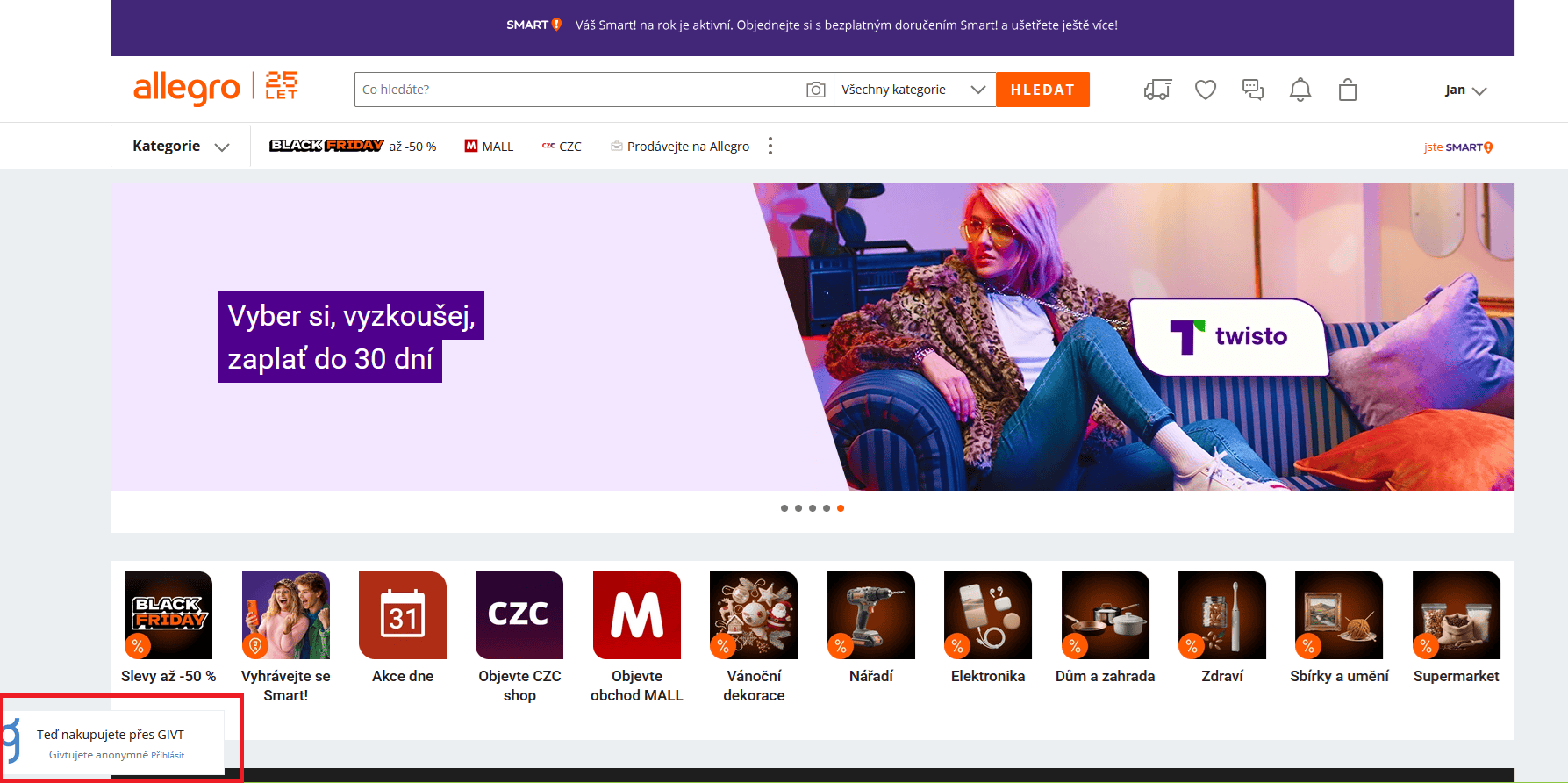The width and height of the screenshot is (1568, 783).
Task: Open the CZC menu item
Action: 562,147
